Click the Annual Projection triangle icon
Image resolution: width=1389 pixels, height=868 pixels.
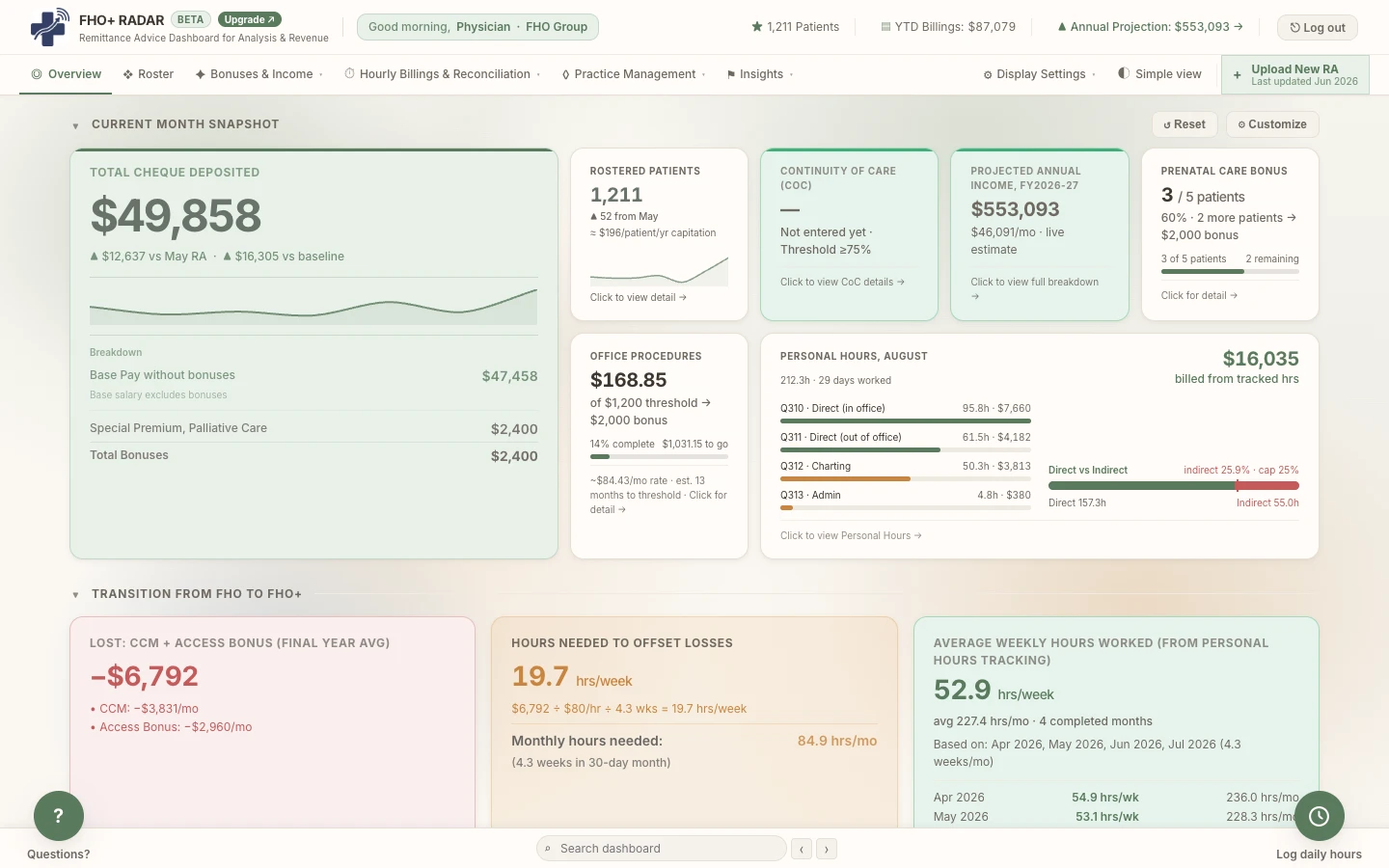[x=1062, y=27]
